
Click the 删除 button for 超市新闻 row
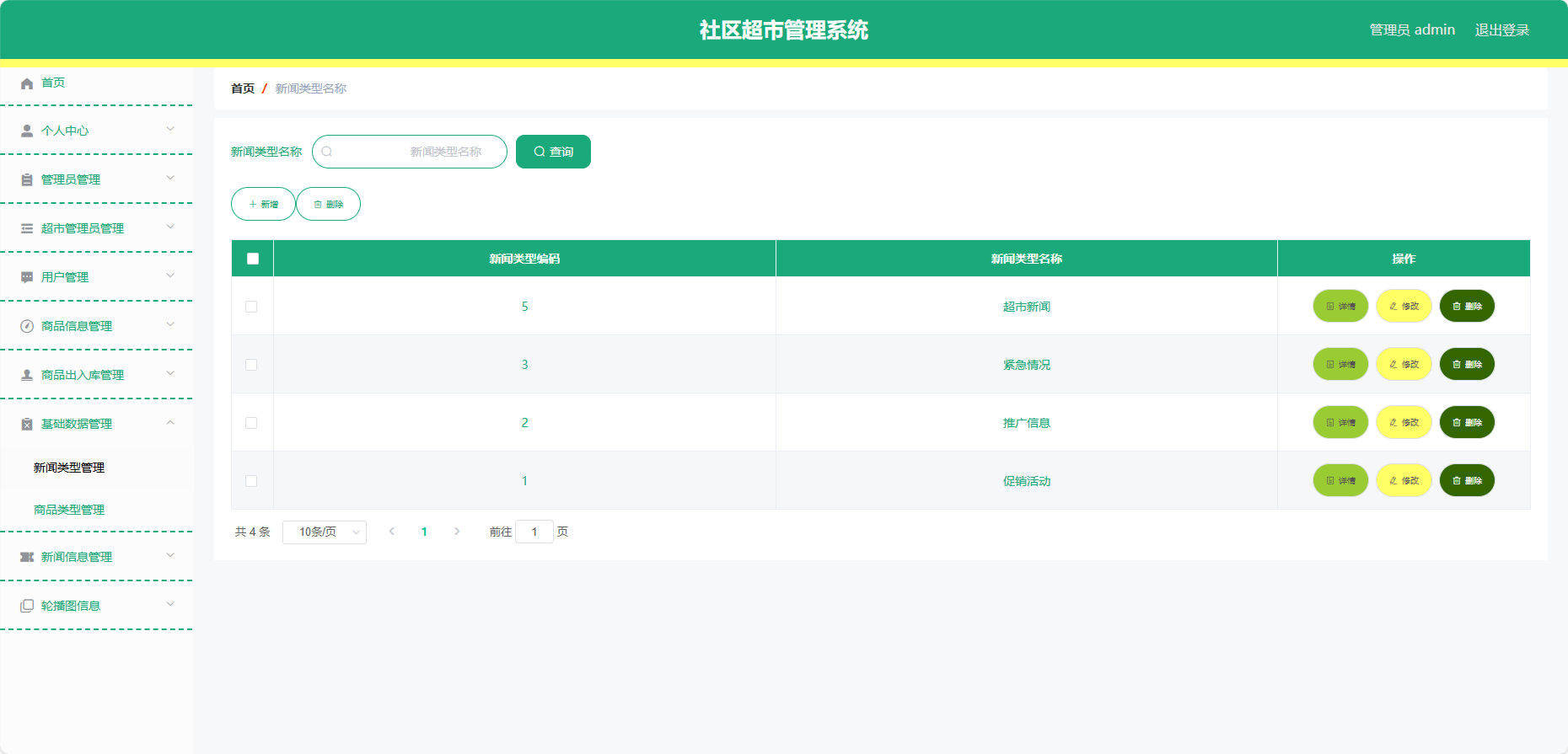(1467, 306)
